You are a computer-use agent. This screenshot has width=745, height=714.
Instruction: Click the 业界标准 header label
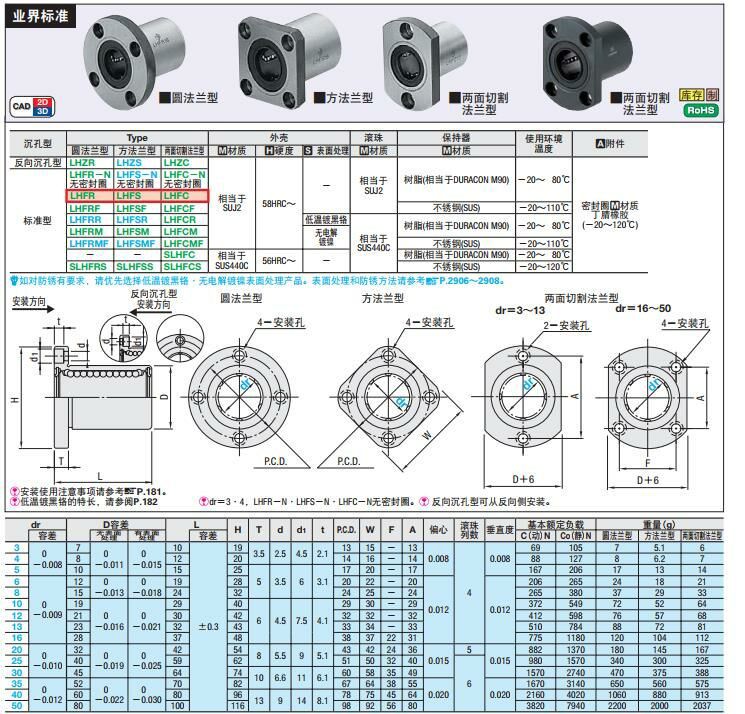[40, 17]
